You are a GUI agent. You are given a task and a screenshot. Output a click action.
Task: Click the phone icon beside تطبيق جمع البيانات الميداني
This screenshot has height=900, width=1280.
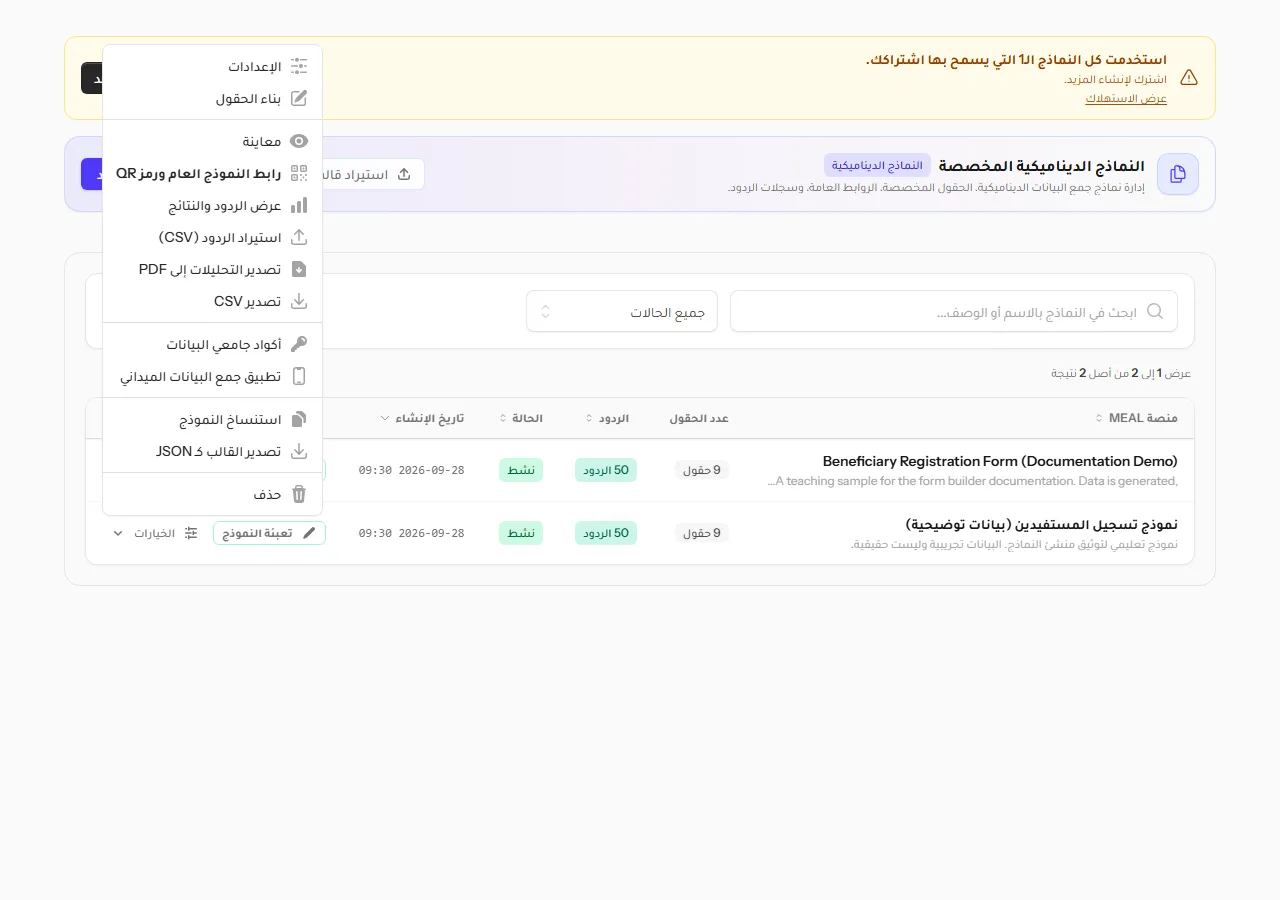click(299, 377)
